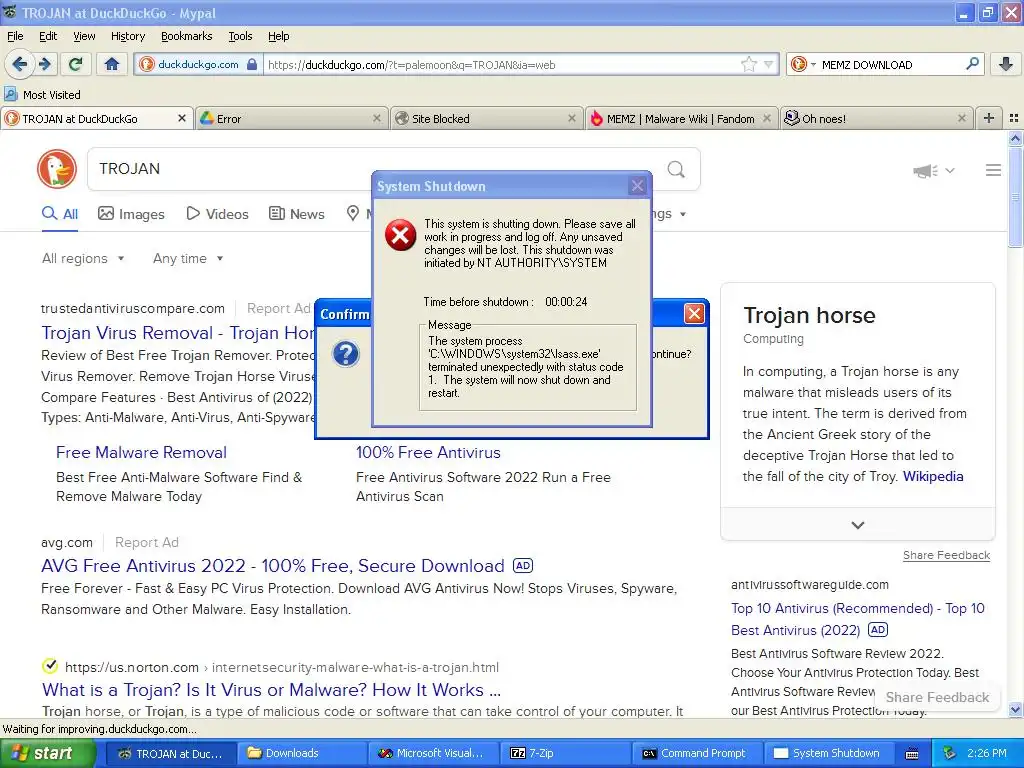Screen dimensions: 1024x768
Task: Open the Home page icon
Action: click(112, 64)
